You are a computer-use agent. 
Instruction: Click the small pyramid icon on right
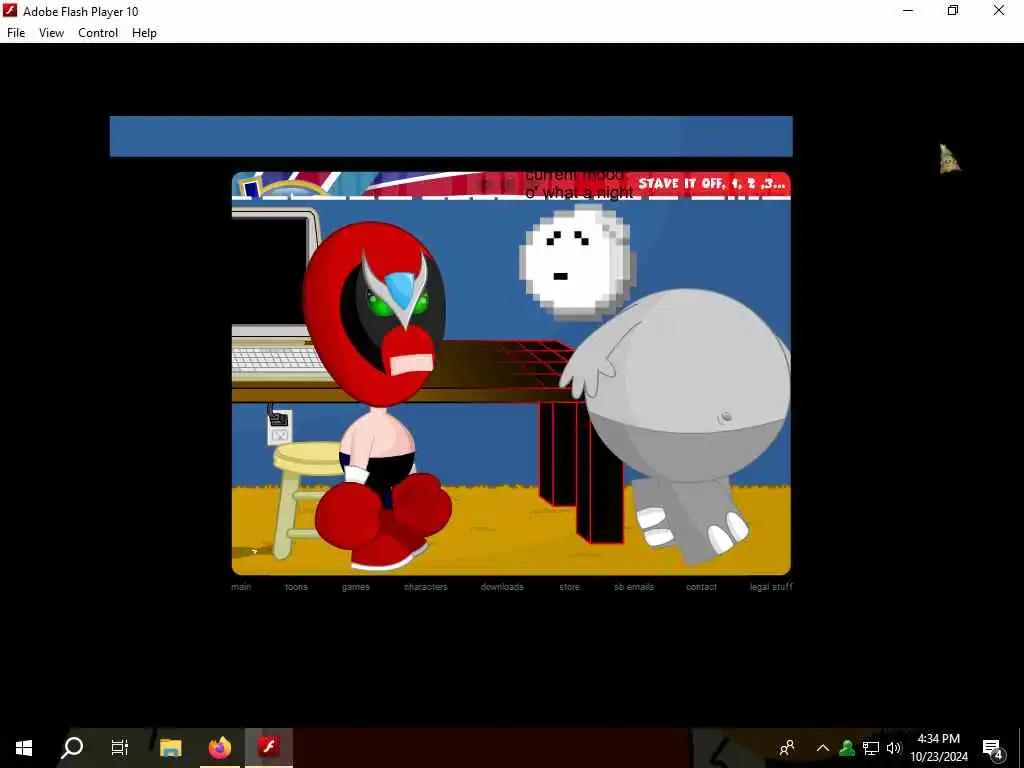point(950,159)
